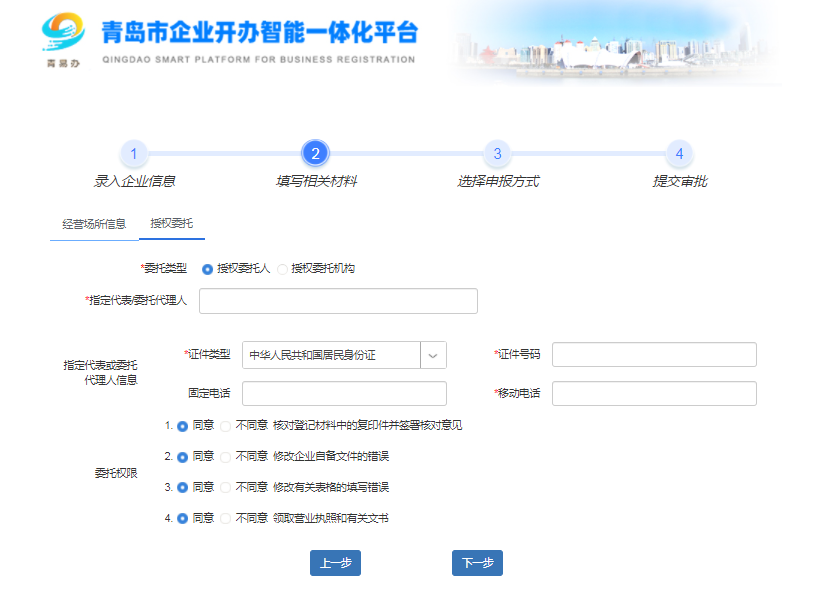Choose 不同意 for 修改企业自备文件的错误 item
Screen dimensions: 830x589
coord(224,455)
